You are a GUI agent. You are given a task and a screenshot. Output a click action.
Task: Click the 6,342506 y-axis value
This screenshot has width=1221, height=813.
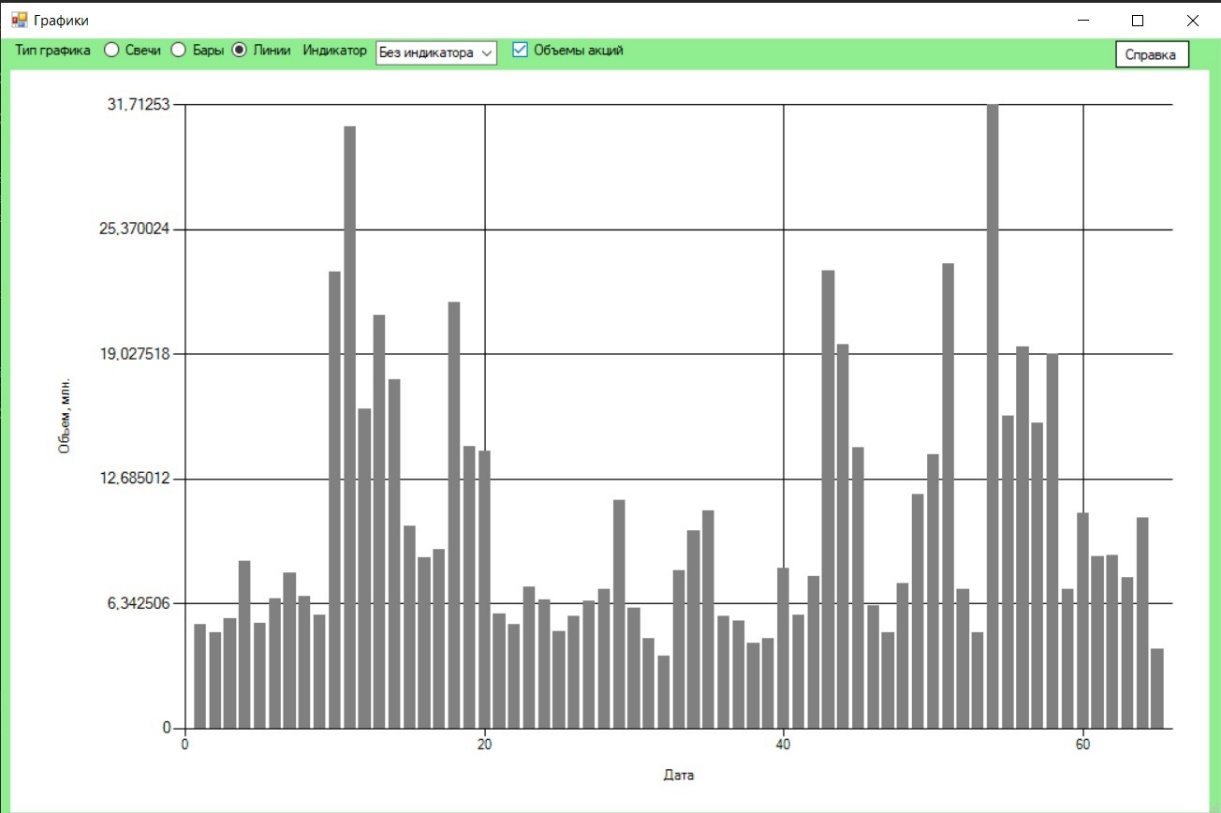[138, 603]
